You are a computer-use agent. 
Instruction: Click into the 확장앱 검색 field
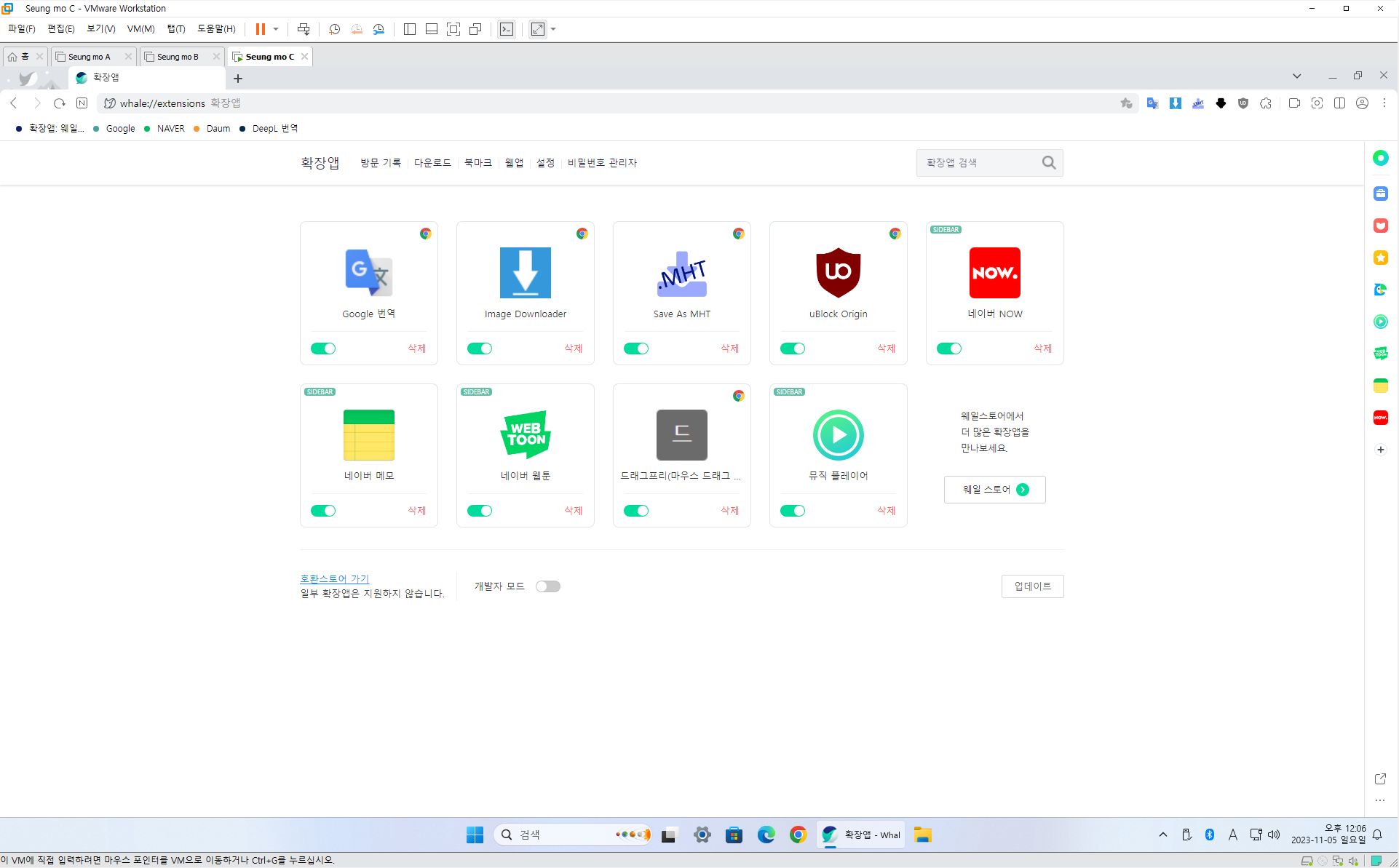coord(978,163)
